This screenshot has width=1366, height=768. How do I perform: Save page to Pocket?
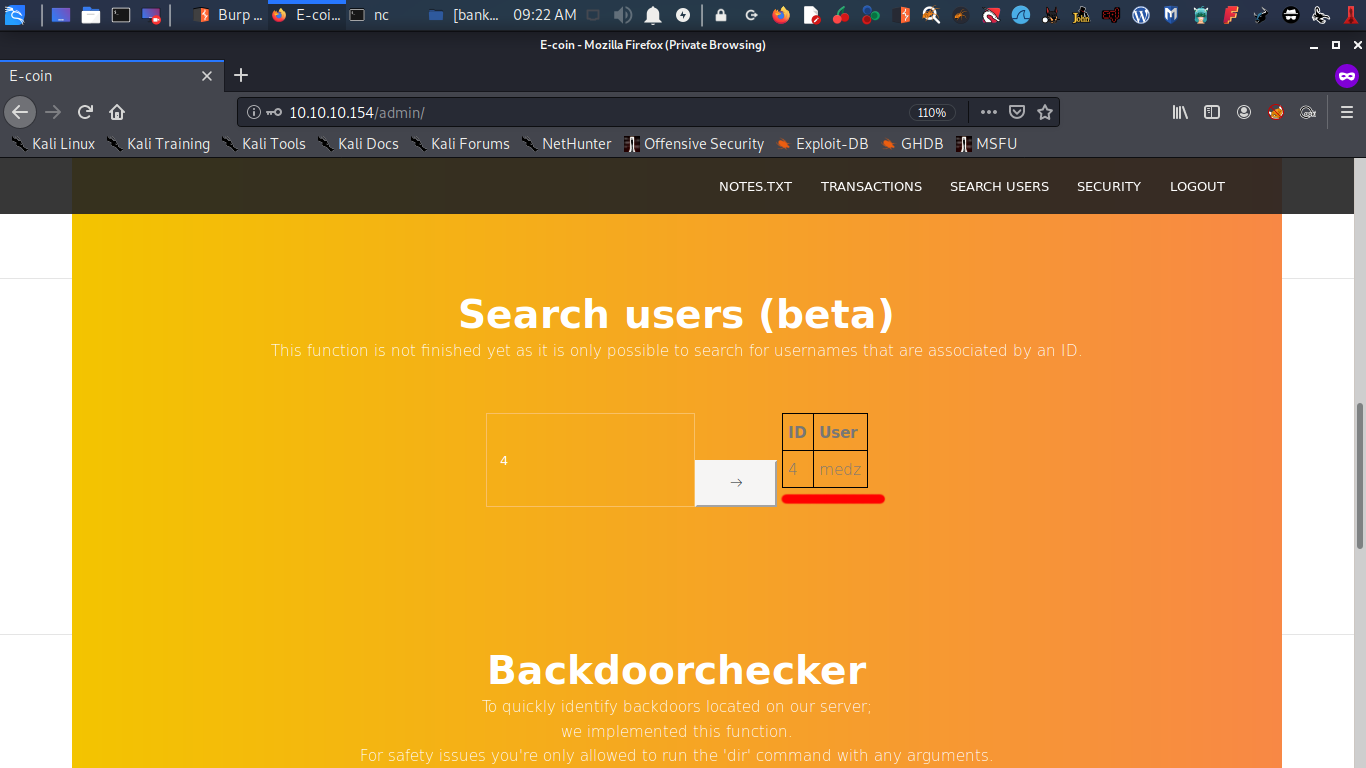point(1017,112)
